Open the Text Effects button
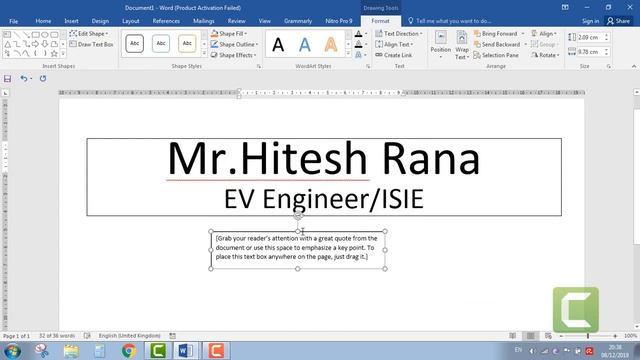 (x=360, y=55)
